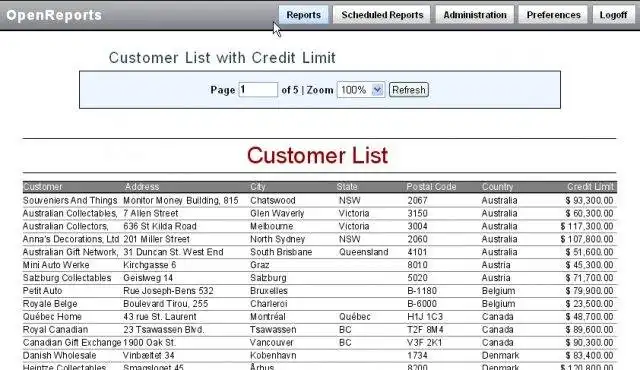Click the Australian Collectors customer name

[65, 226]
